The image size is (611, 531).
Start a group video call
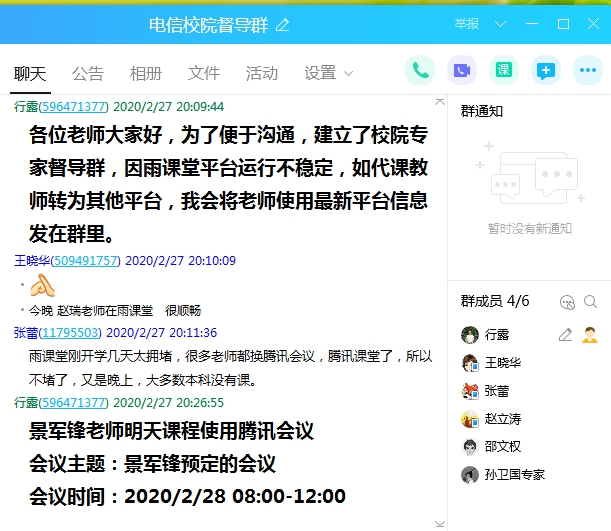point(462,70)
